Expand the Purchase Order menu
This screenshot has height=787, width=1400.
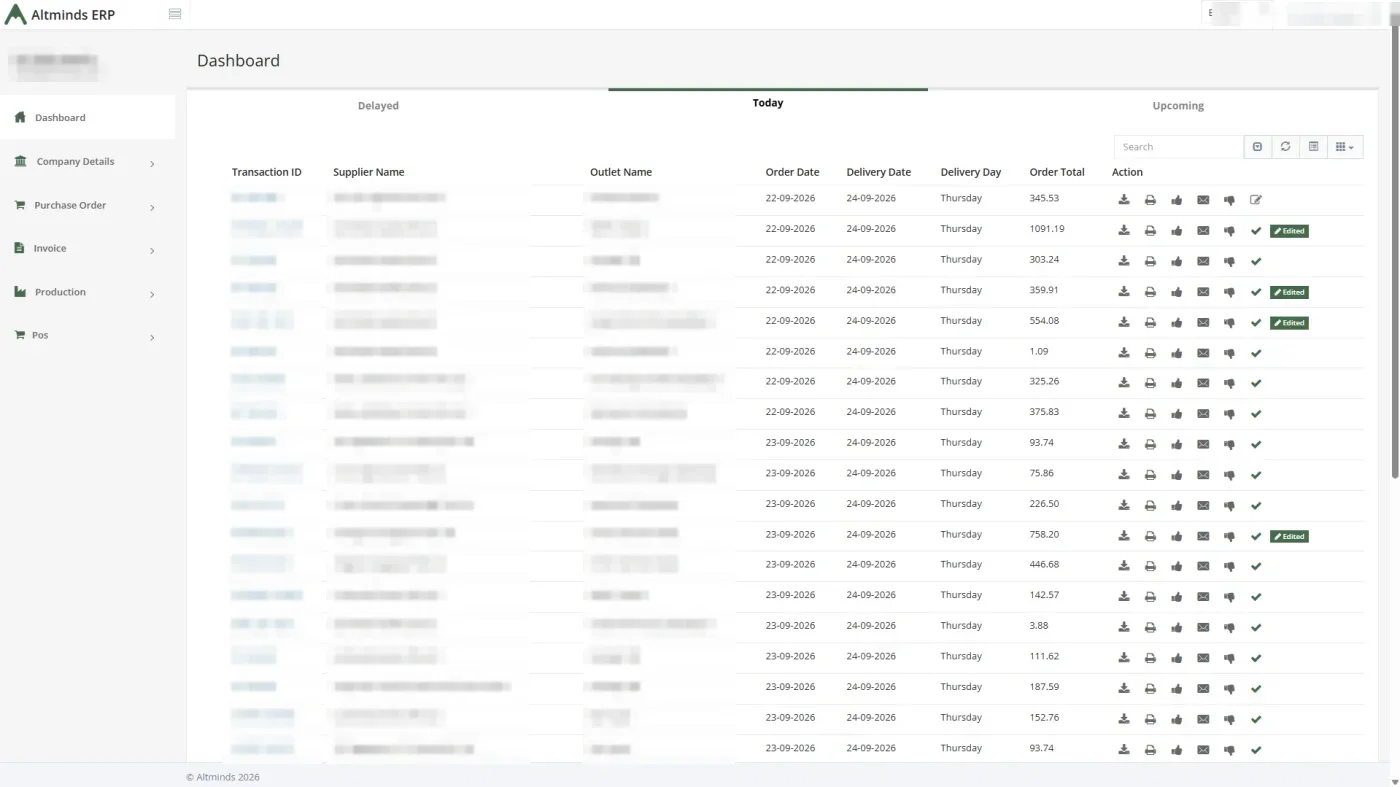(x=87, y=206)
